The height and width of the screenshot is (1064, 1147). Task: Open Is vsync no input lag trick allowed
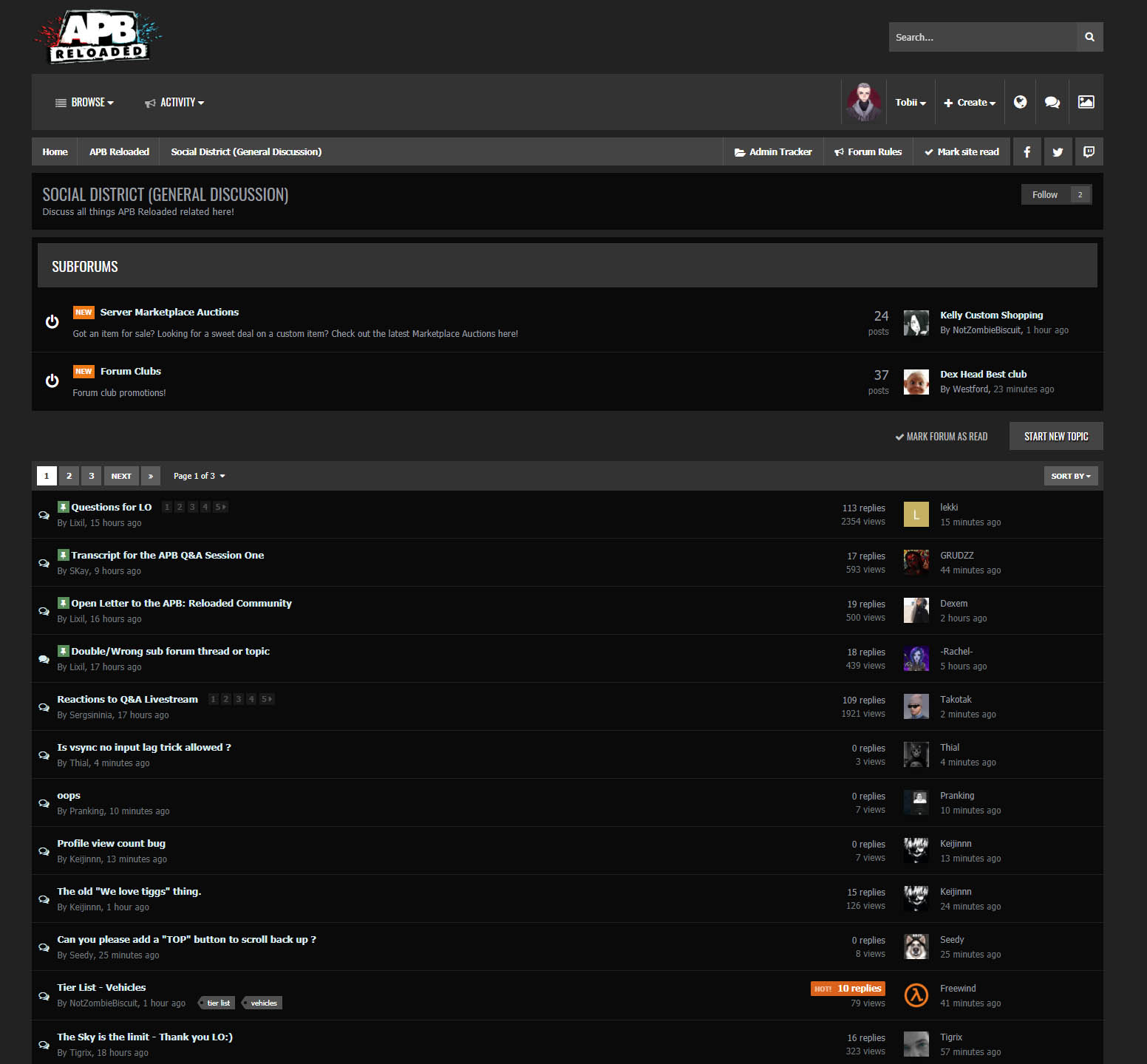(144, 747)
